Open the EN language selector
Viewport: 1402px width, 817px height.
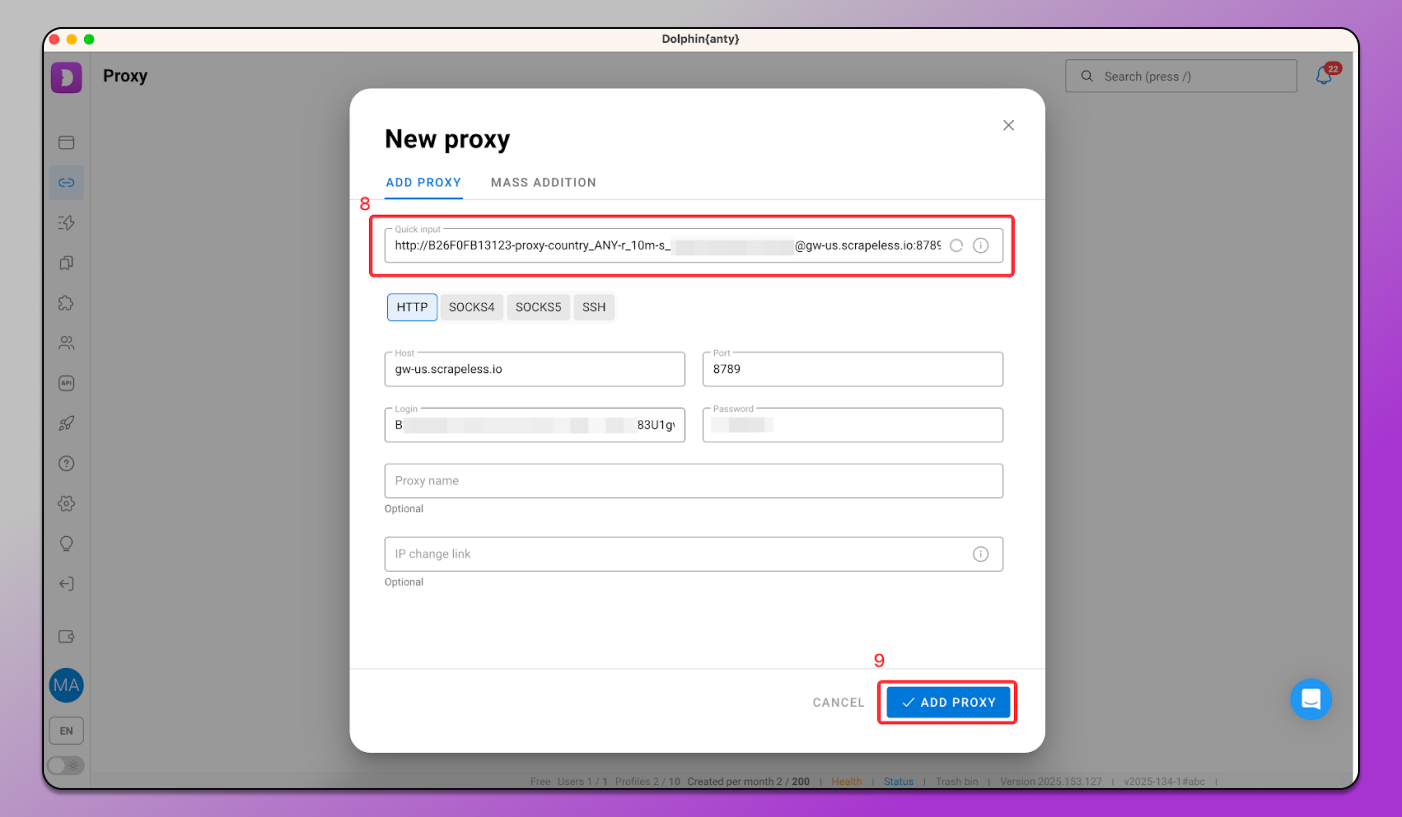66,731
